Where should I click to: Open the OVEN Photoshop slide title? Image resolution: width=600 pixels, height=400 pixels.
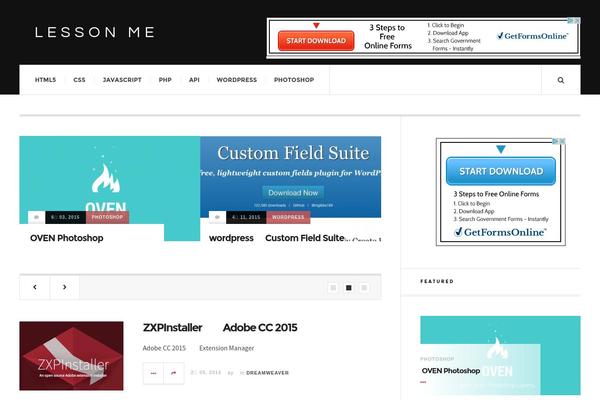[x=67, y=238]
